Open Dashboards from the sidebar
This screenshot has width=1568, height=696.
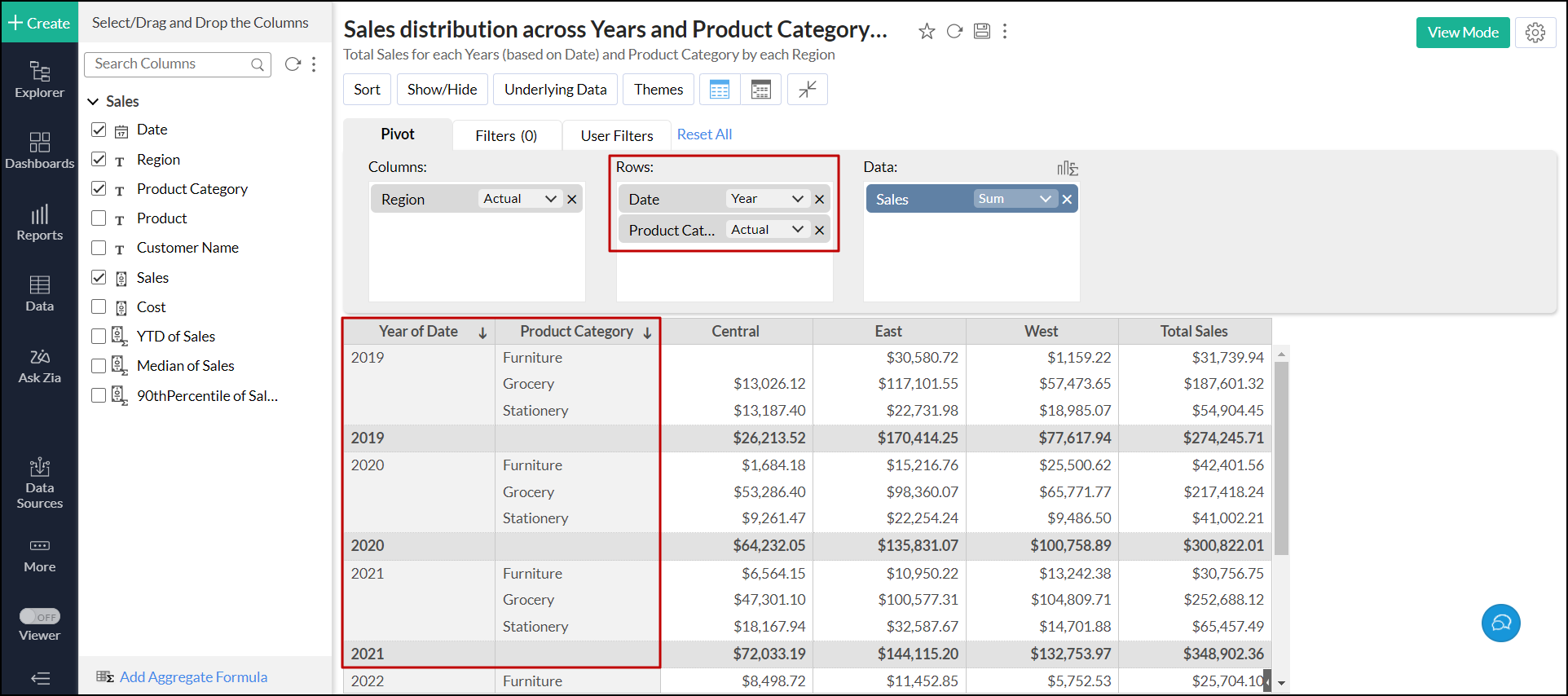coord(39,151)
